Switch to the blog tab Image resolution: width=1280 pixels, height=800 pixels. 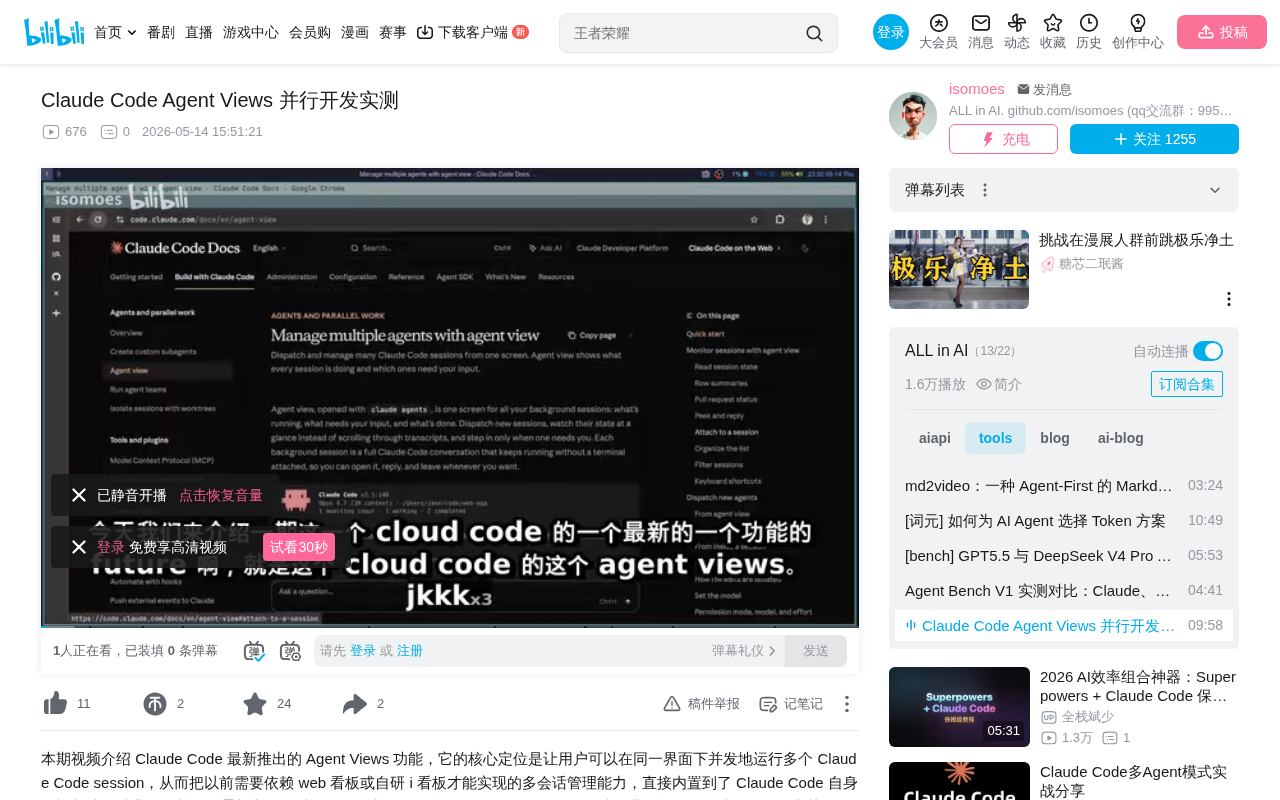[x=1055, y=438]
